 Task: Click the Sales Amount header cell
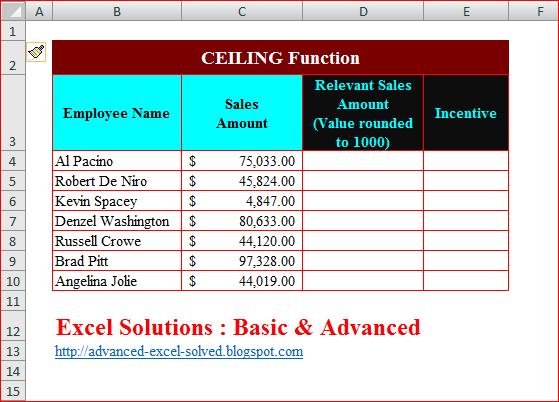[242, 113]
